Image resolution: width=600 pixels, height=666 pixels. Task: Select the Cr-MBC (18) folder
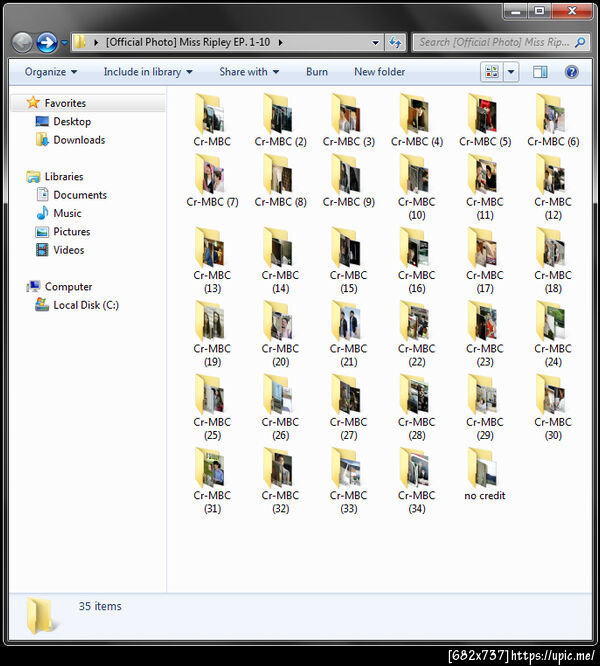coord(553,261)
